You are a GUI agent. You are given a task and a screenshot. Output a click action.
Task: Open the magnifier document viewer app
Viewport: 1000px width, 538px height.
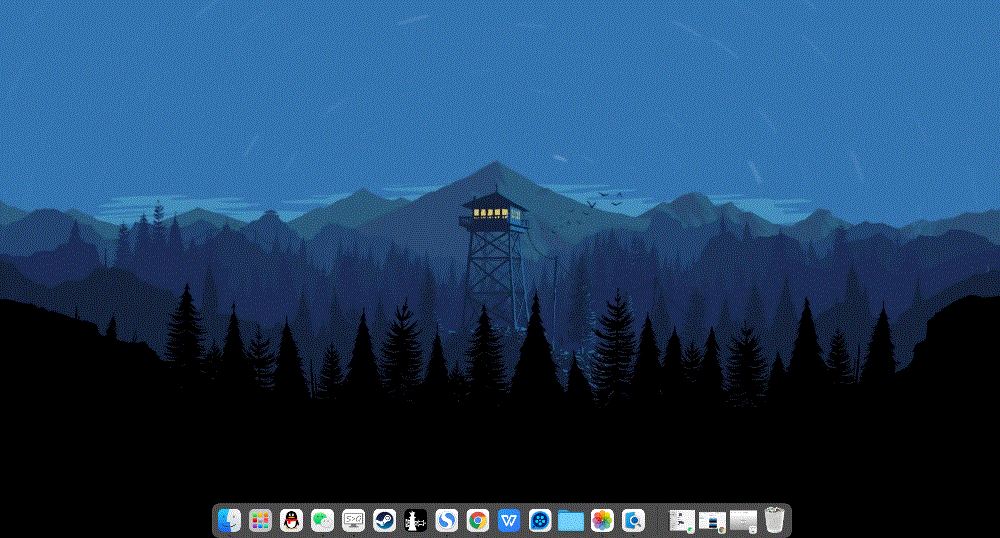(x=633, y=520)
